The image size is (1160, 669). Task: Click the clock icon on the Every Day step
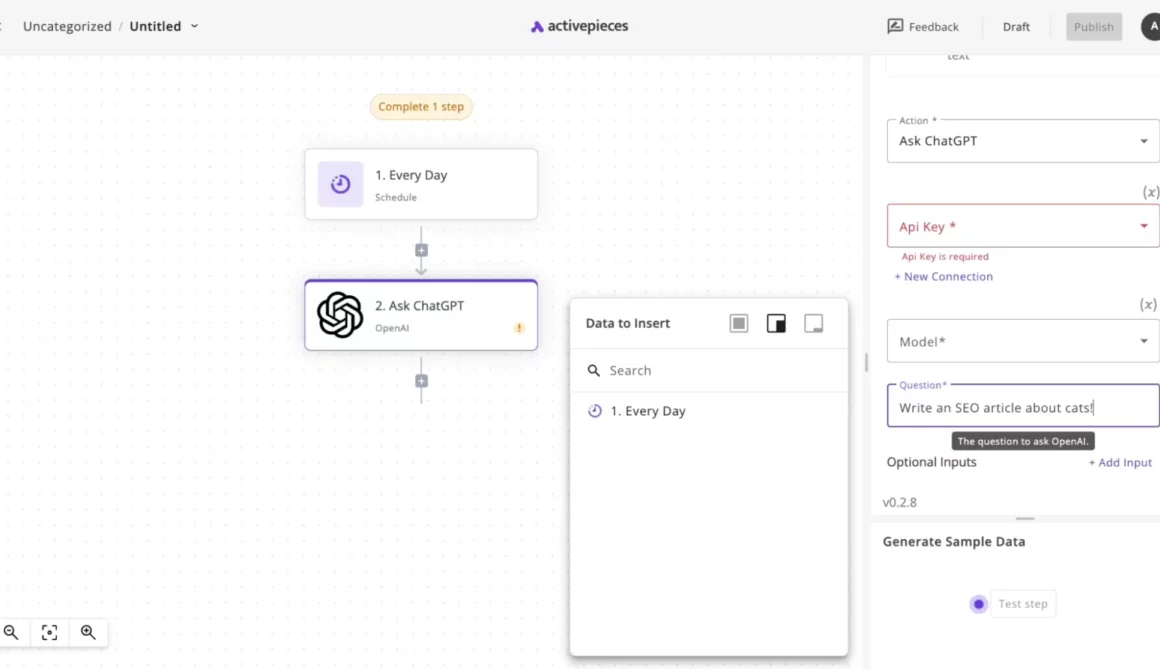click(340, 184)
